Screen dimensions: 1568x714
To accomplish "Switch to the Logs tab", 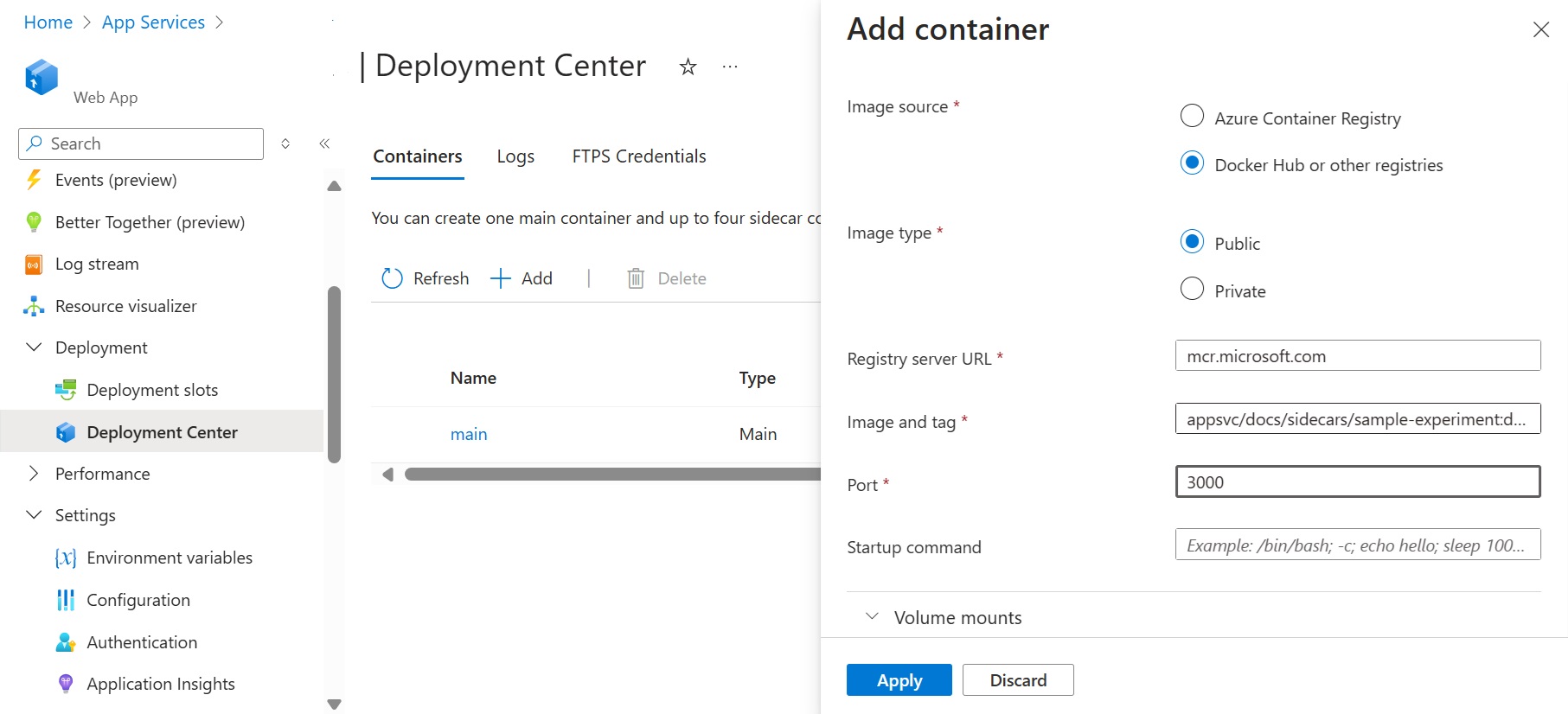I will [x=515, y=156].
